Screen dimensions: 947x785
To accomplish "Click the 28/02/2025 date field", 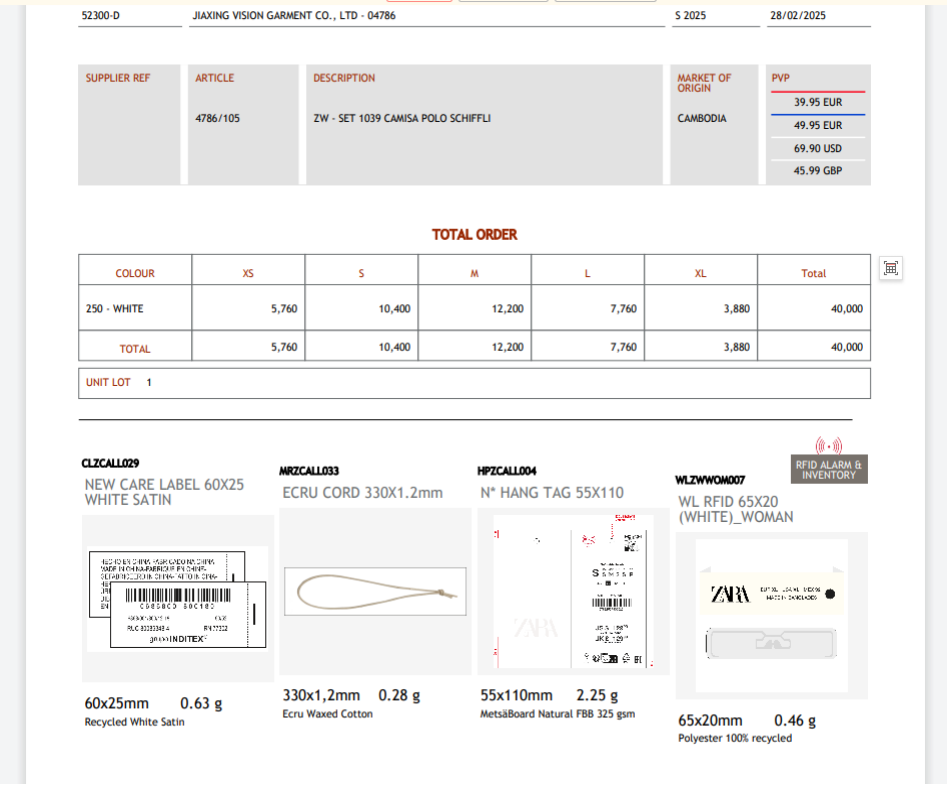I will 797,16.
